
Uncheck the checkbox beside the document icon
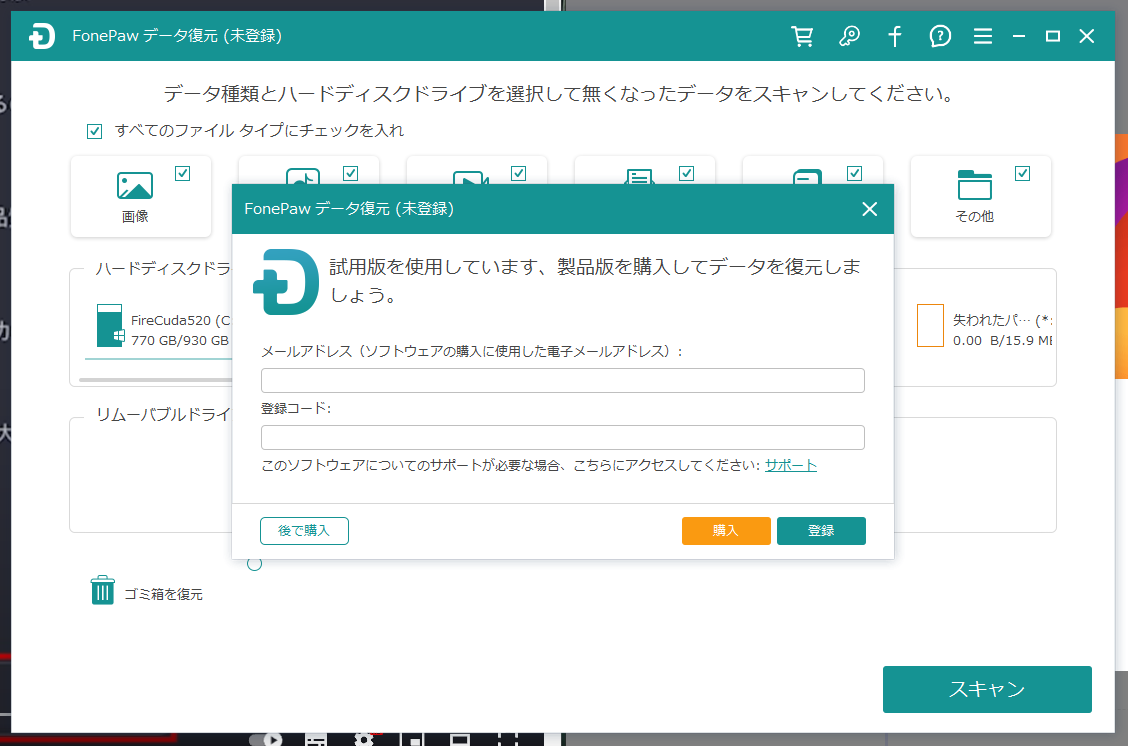pyautogui.click(x=686, y=173)
